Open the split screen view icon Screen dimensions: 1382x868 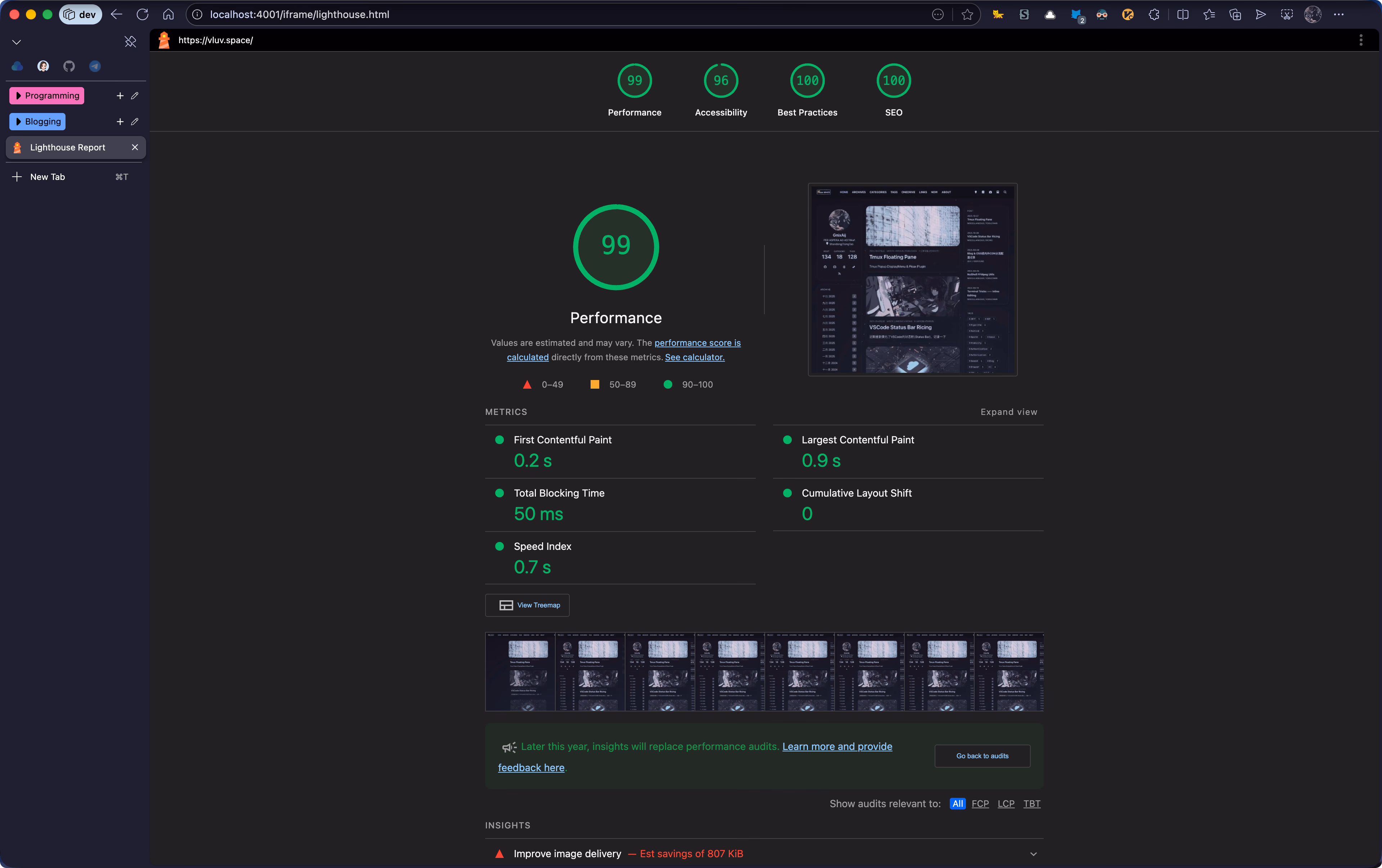point(1183,15)
